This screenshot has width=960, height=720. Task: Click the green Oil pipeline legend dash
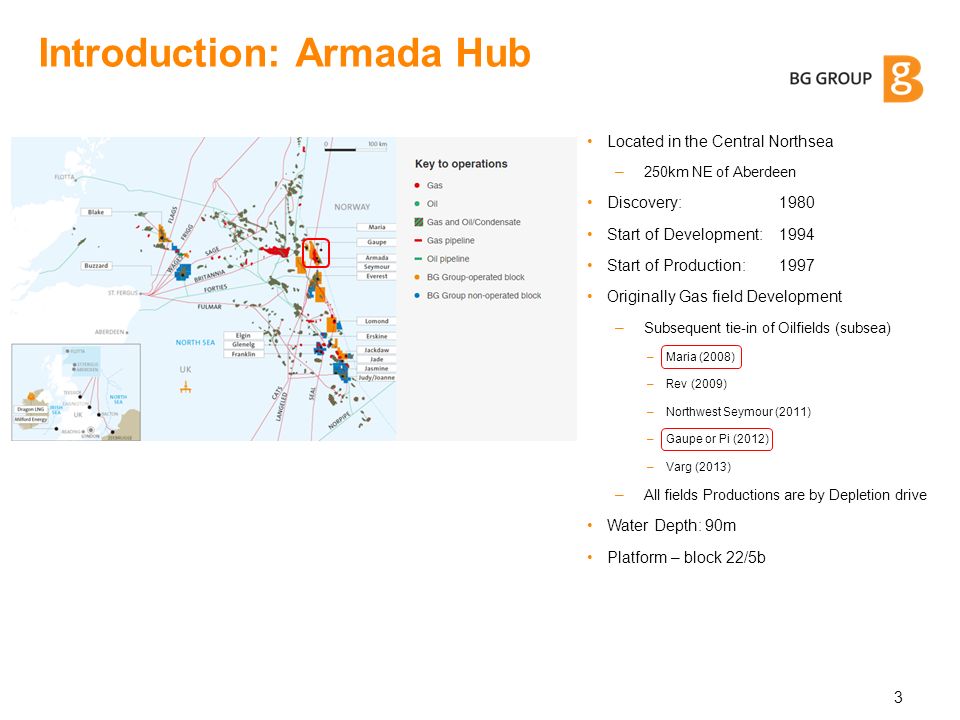coord(418,259)
